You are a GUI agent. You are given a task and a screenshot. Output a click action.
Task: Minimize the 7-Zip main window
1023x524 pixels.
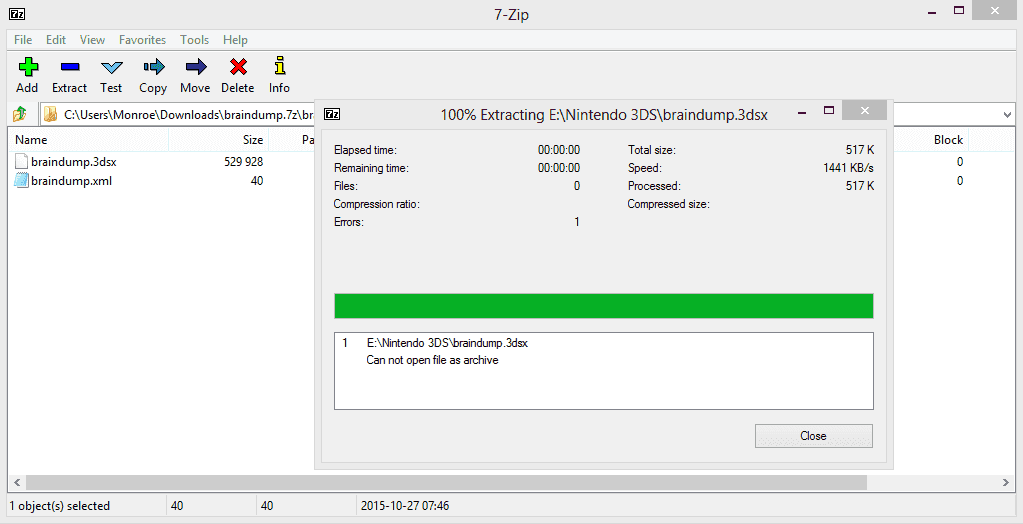tap(932, 12)
